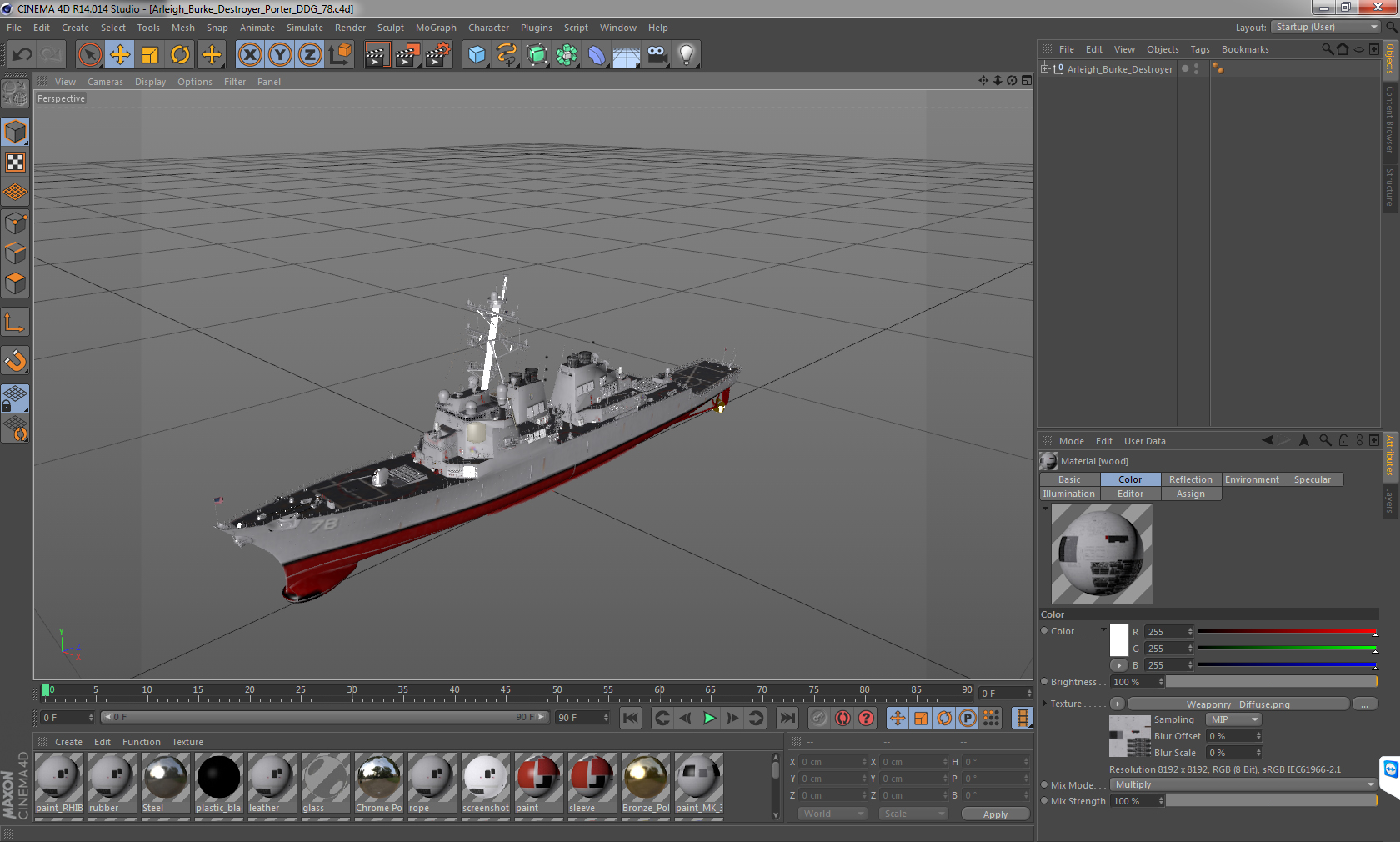
Task: Activate the Scale tool
Action: [150, 55]
